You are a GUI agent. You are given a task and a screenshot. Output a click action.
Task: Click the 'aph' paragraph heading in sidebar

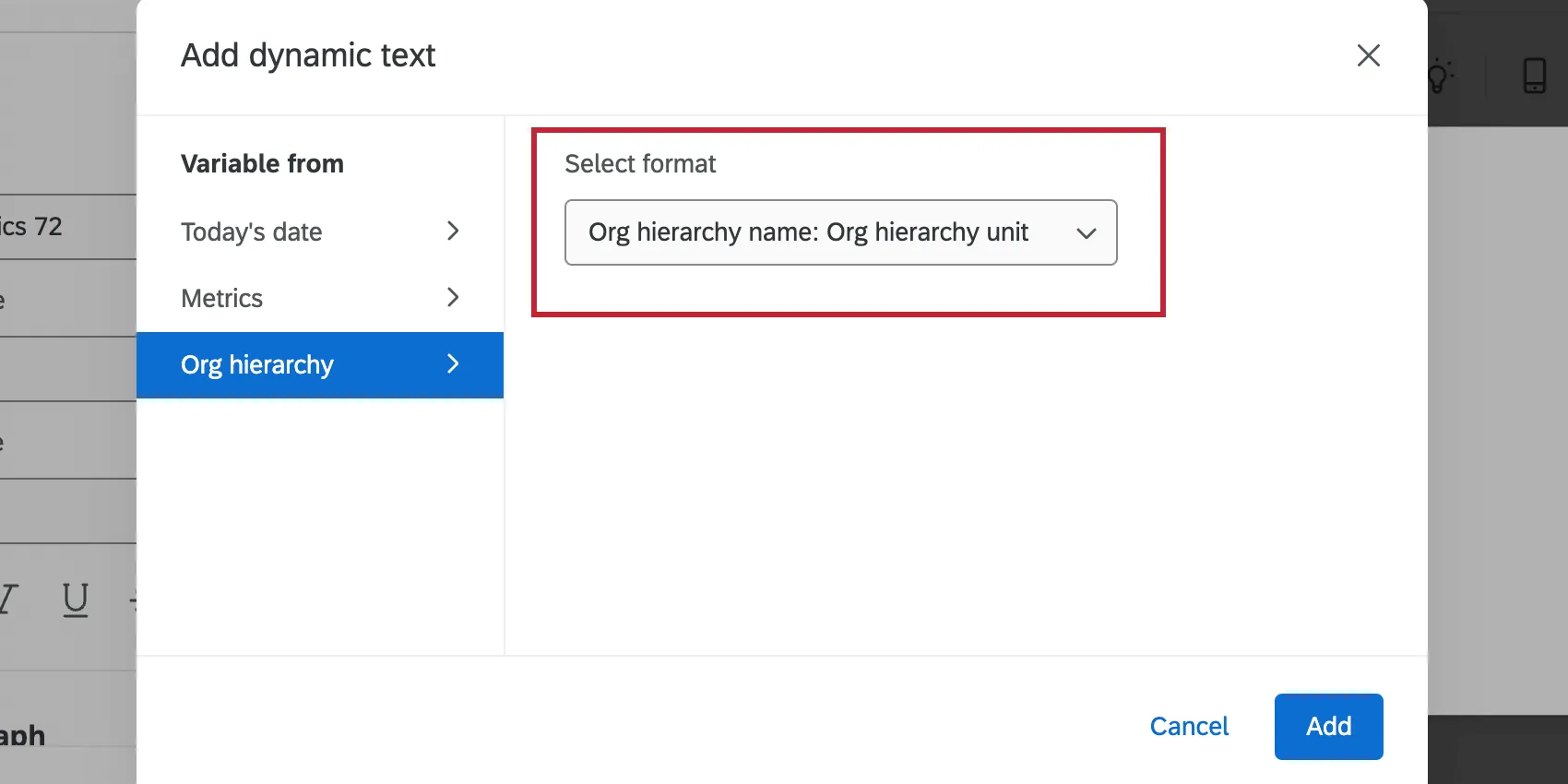pyautogui.click(x=23, y=735)
